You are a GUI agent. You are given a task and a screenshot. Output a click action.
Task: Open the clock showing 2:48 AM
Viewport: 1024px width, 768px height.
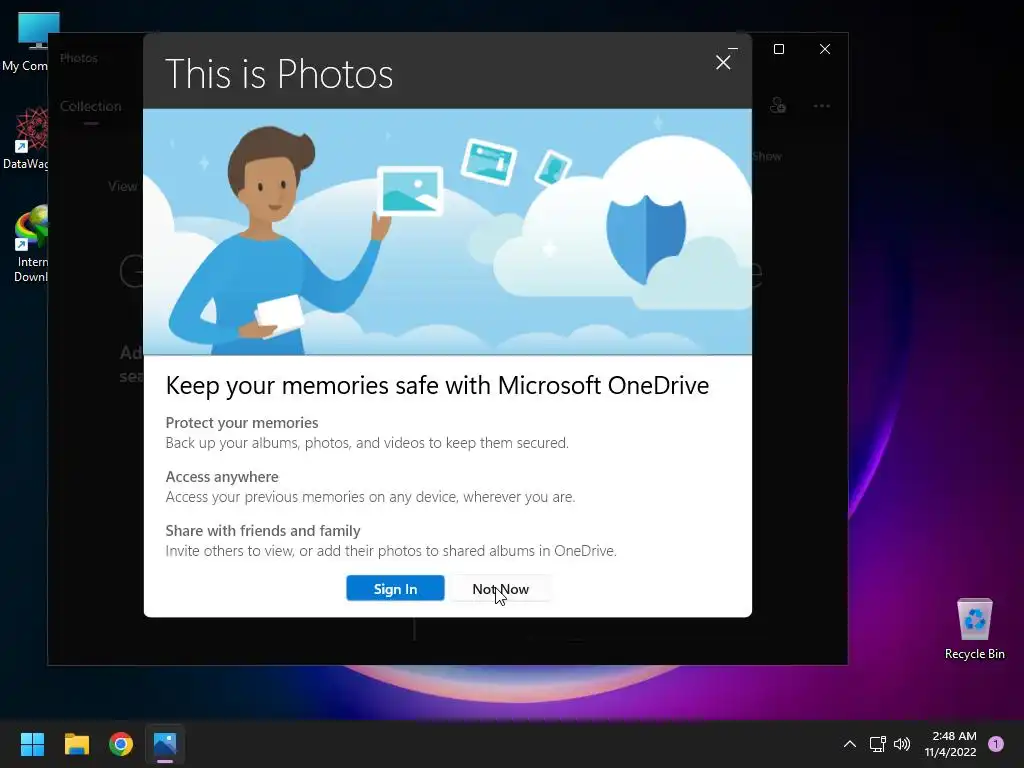(x=950, y=744)
